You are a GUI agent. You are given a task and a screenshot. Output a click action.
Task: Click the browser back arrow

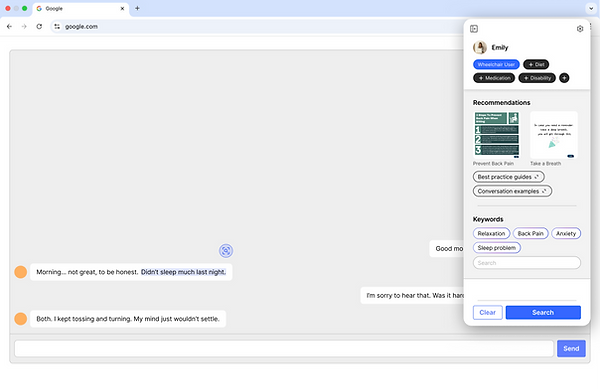click(x=9, y=26)
